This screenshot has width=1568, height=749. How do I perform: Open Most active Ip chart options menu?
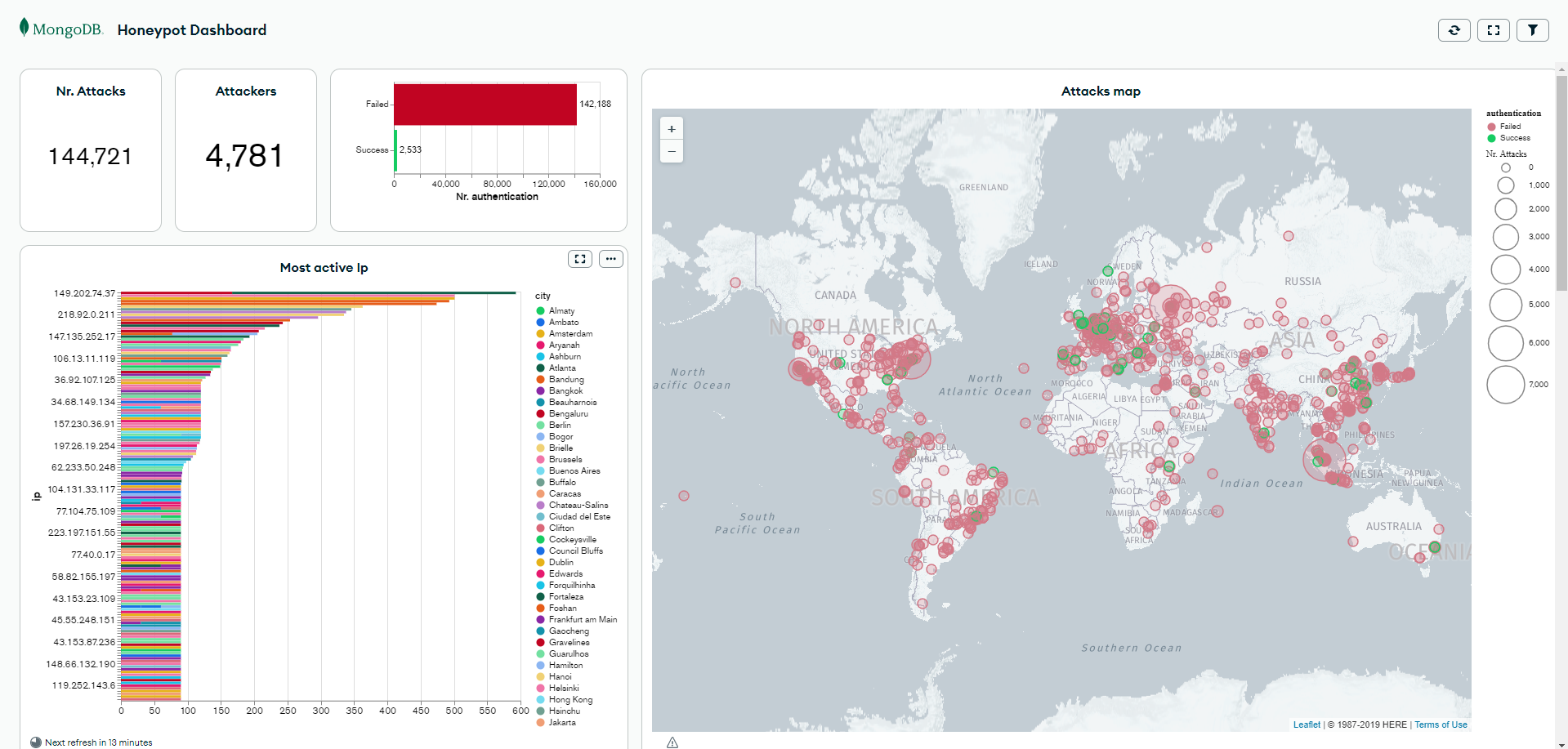pos(610,259)
